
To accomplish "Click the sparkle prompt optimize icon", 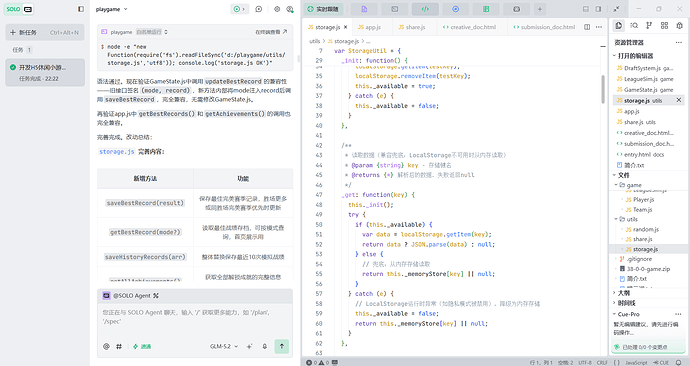I will [250, 347].
